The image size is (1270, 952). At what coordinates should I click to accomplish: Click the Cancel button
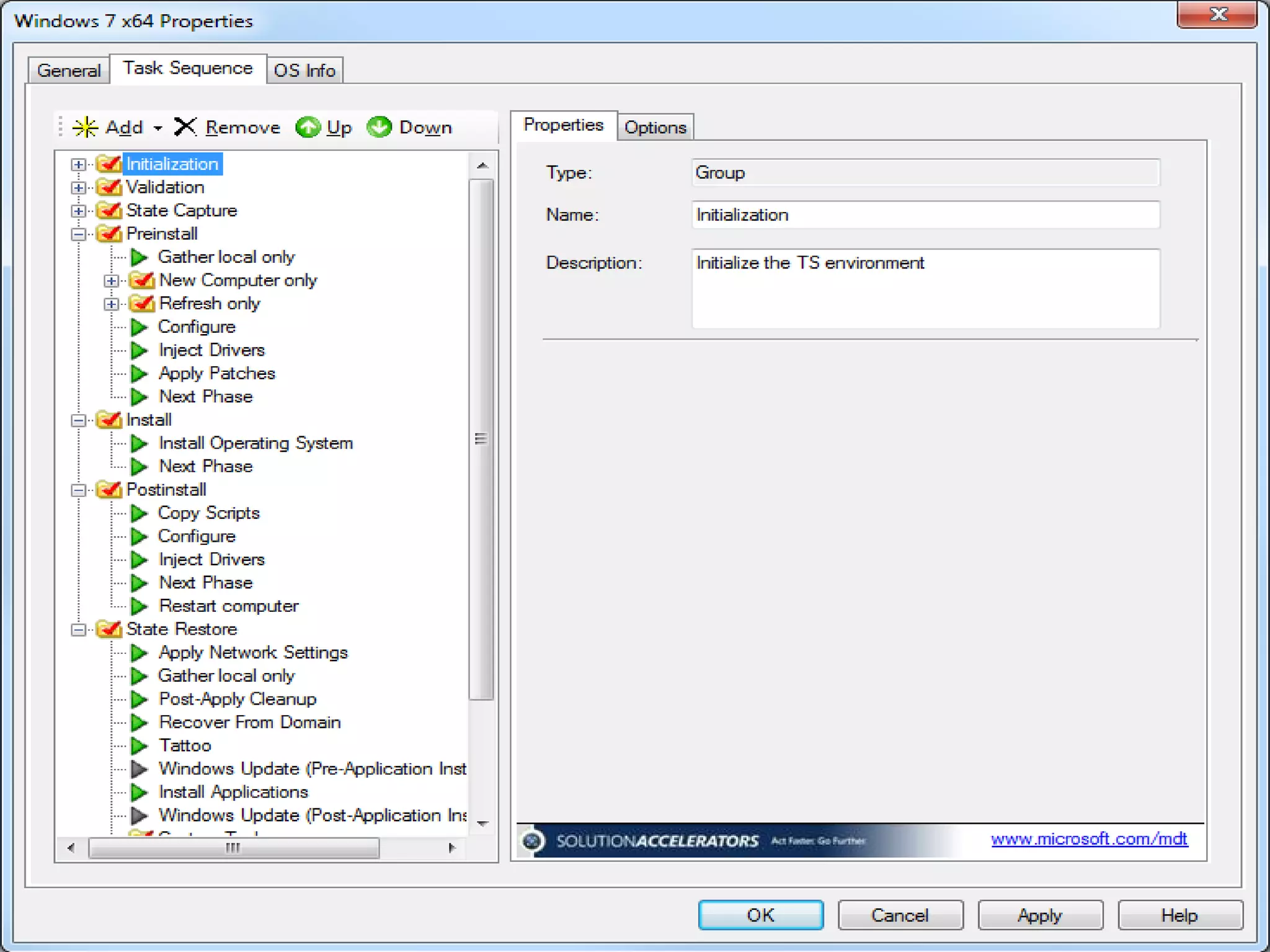pyautogui.click(x=900, y=915)
